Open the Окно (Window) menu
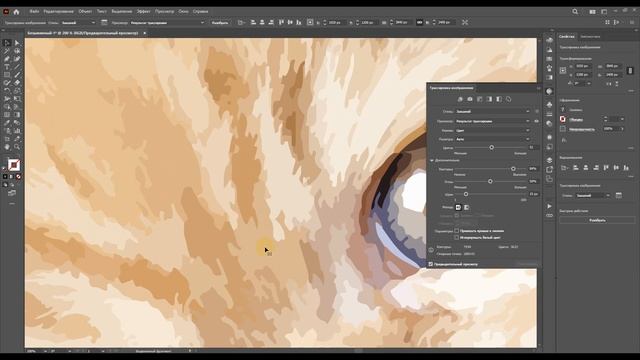The image size is (640, 360). tap(183, 11)
